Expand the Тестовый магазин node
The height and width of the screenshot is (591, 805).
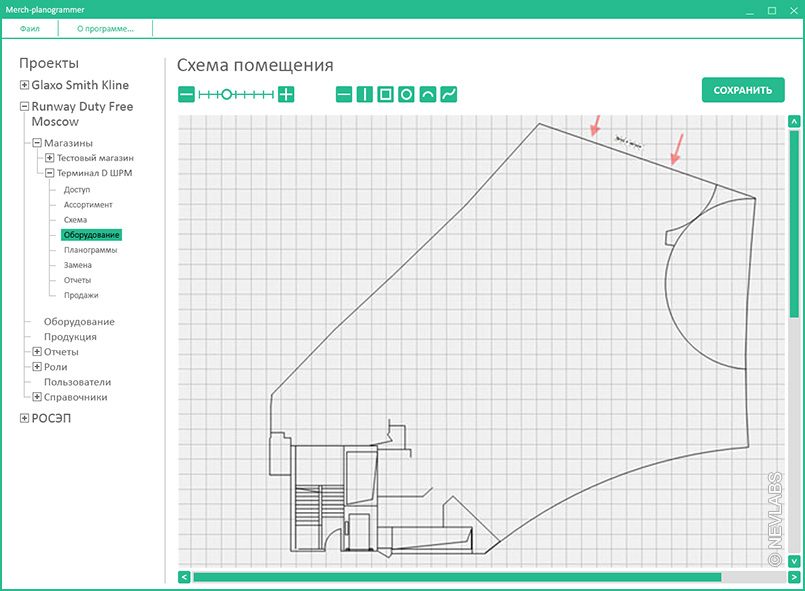point(50,158)
